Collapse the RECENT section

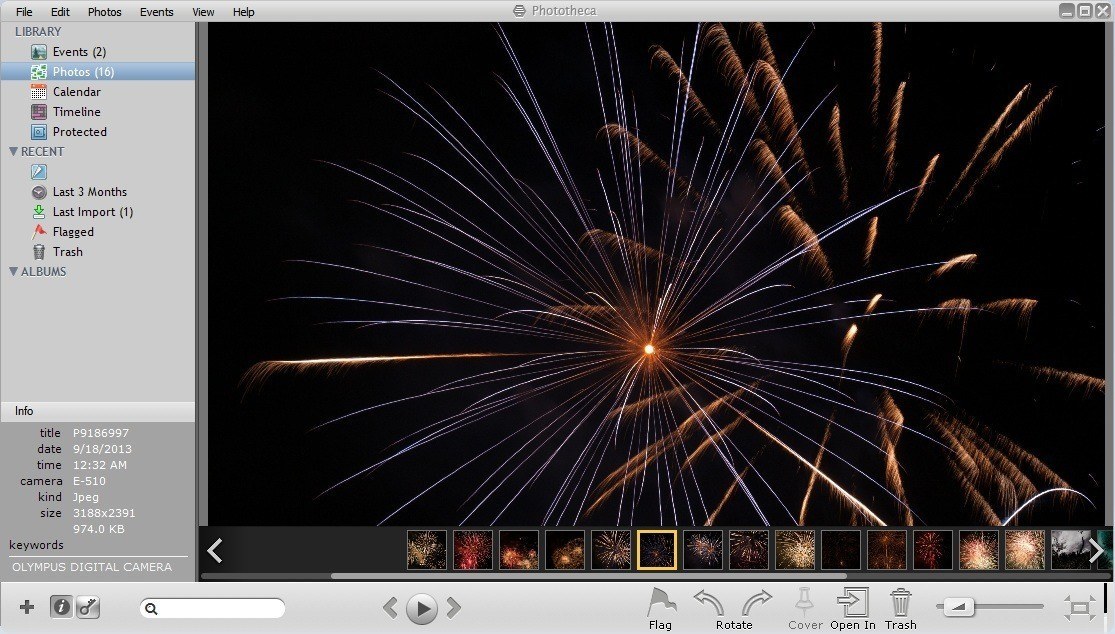(x=14, y=151)
